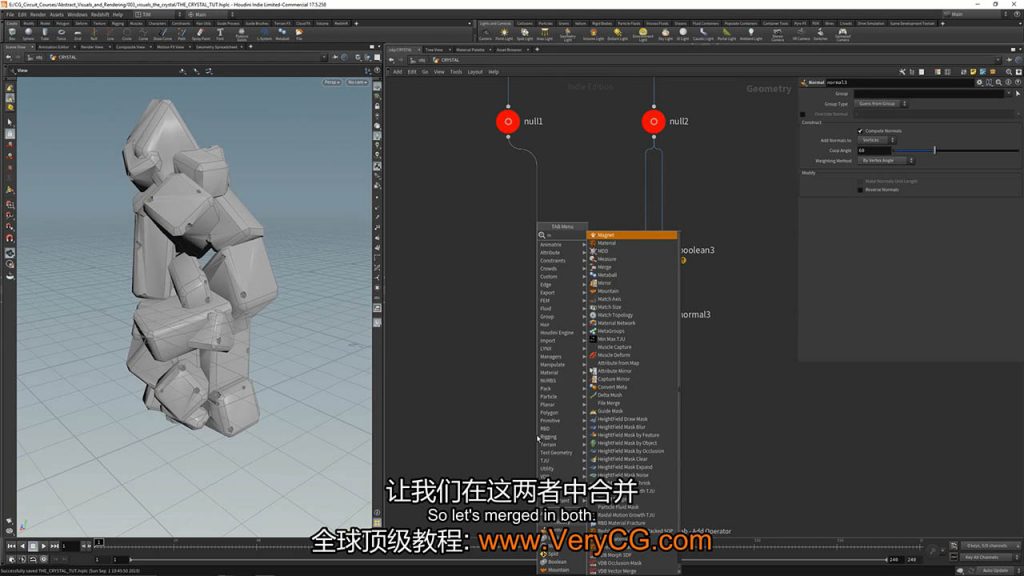Add an Environment Light from the shelf
This screenshot has height=576, width=1024.
tap(643, 34)
